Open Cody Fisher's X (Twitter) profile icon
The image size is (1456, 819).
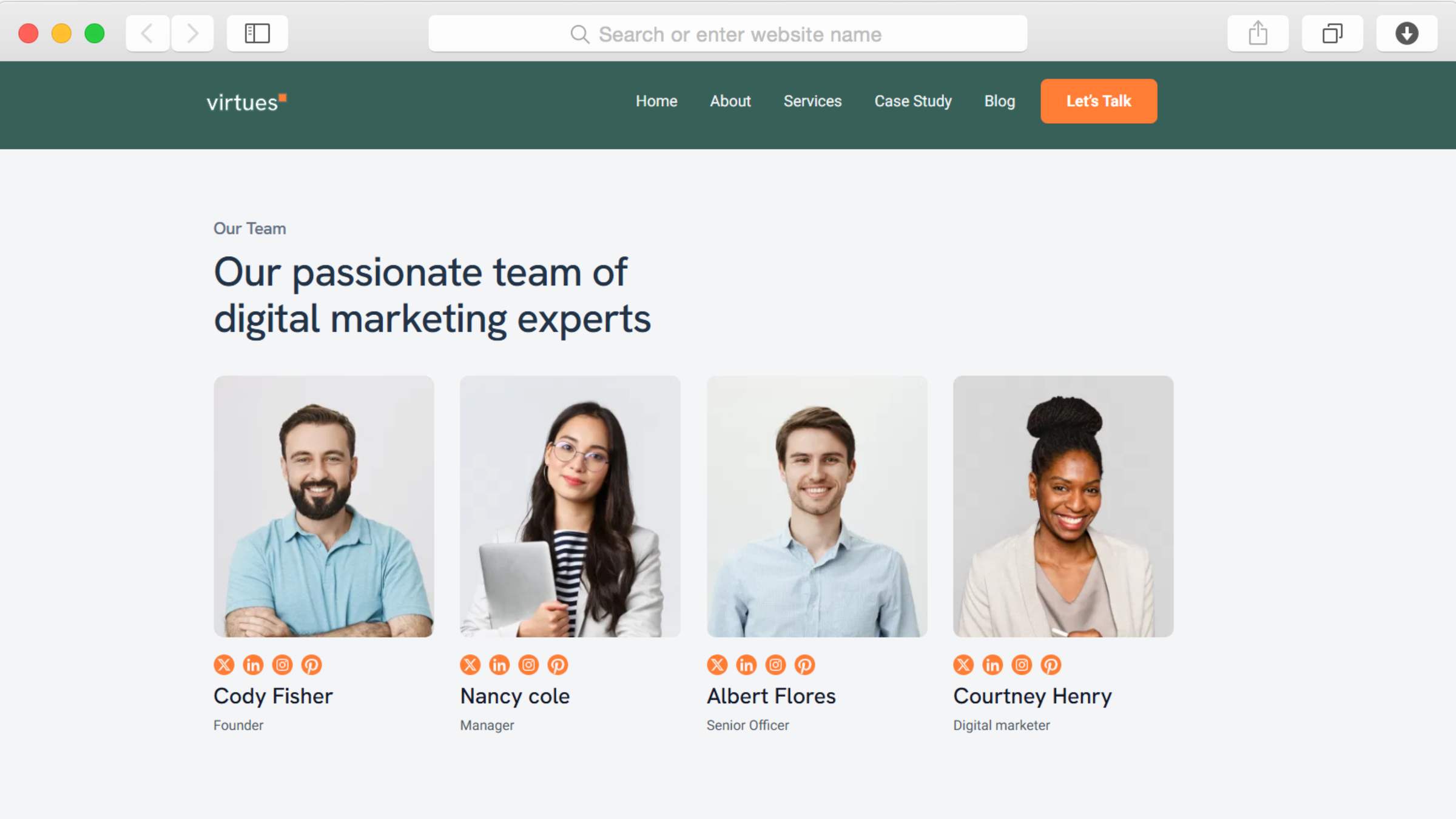click(224, 665)
